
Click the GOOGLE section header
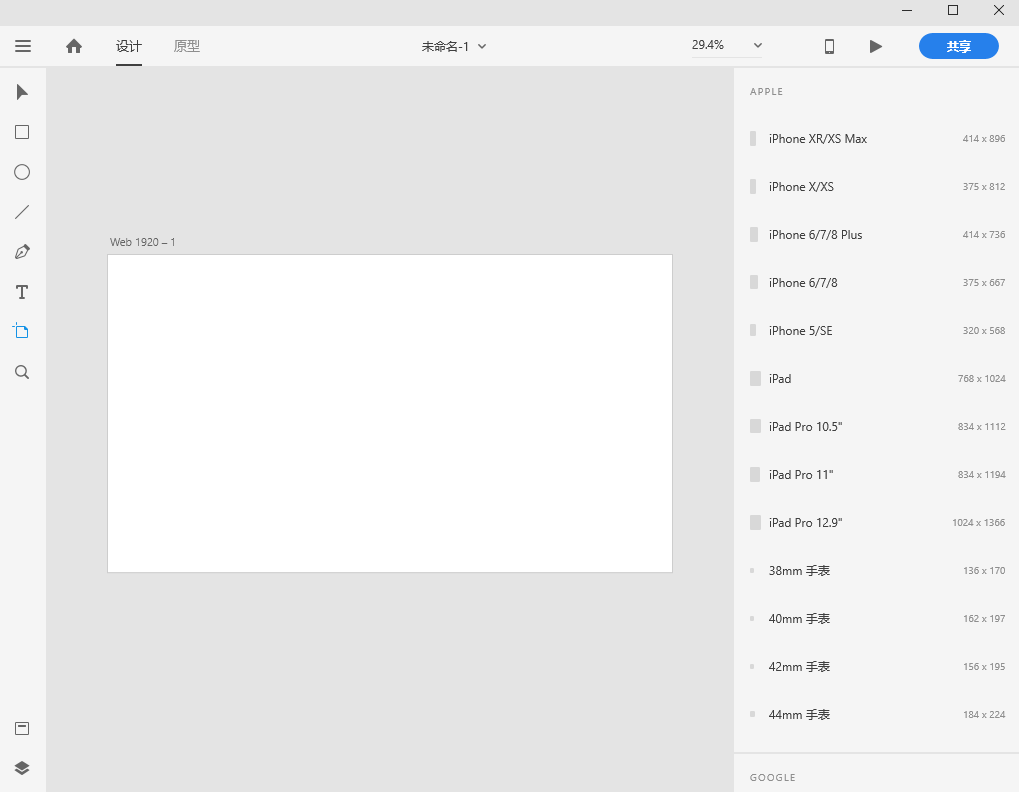(x=773, y=778)
